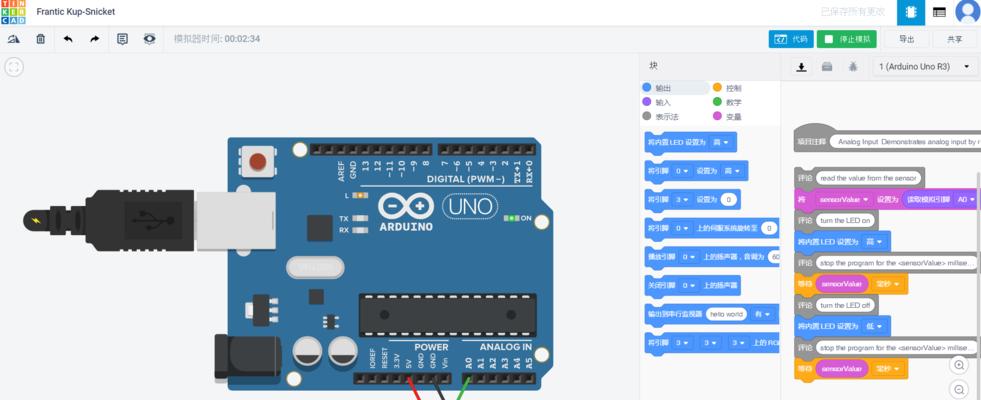This screenshot has height=400, width=981.
Task: Open pin dropdown in servo rotate block
Action: point(684,228)
